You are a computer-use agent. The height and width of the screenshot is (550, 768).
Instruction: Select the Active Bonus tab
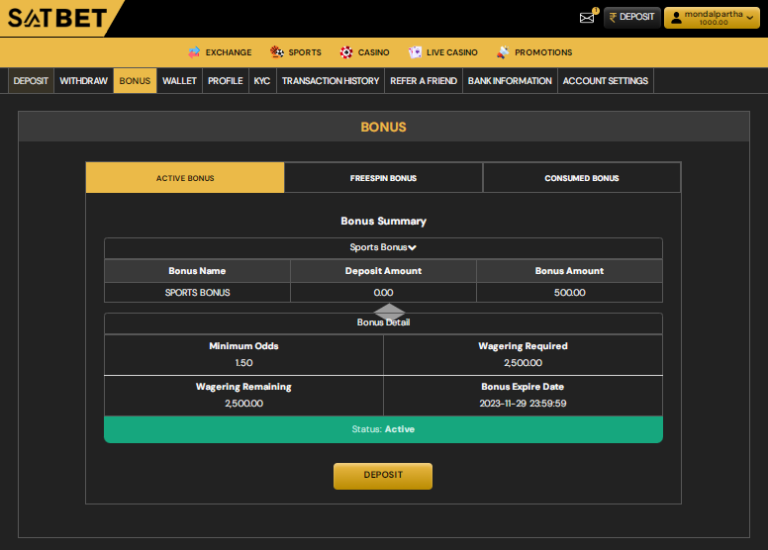click(x=185, y=178)
